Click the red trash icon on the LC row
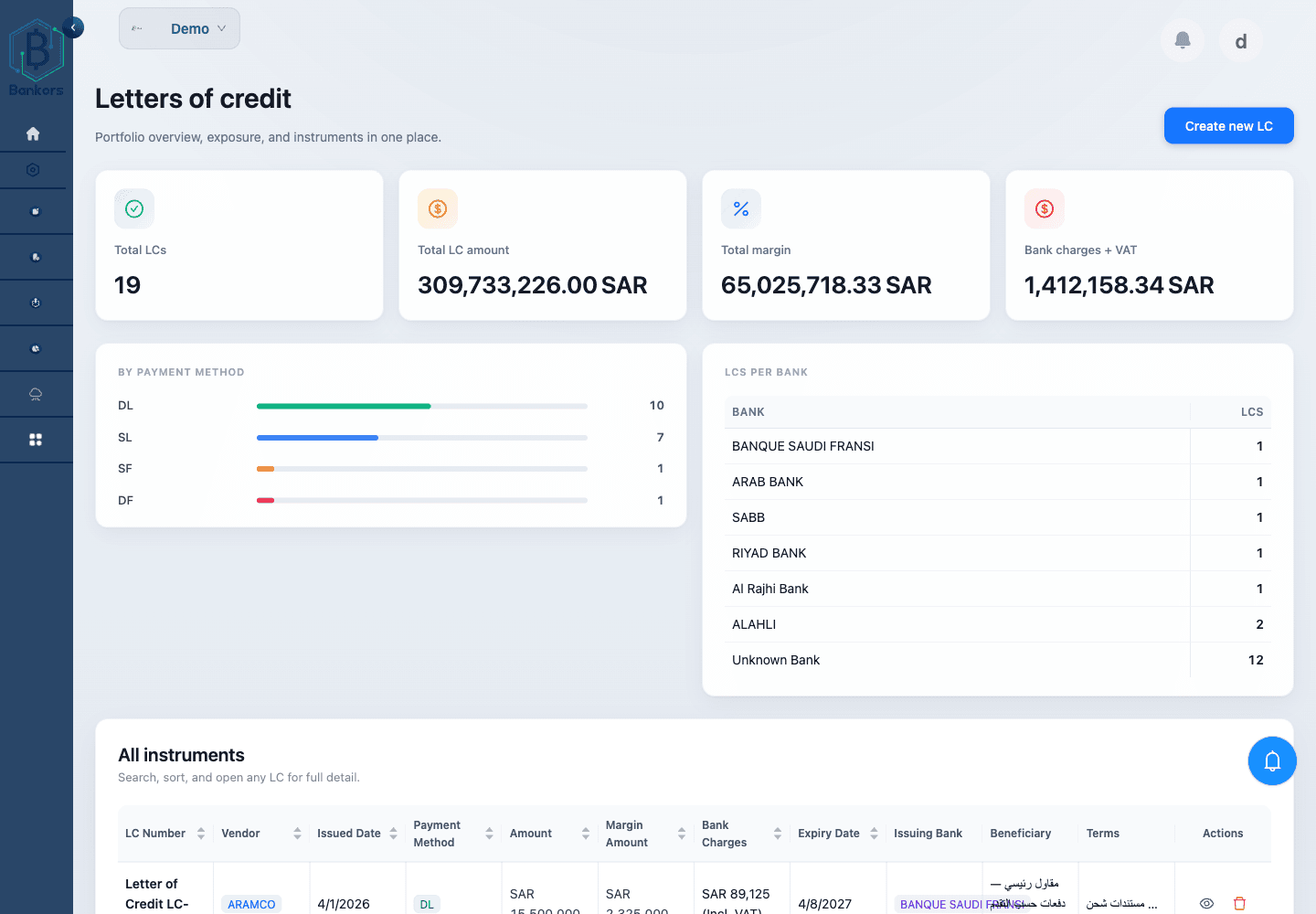 [1239, 903]
